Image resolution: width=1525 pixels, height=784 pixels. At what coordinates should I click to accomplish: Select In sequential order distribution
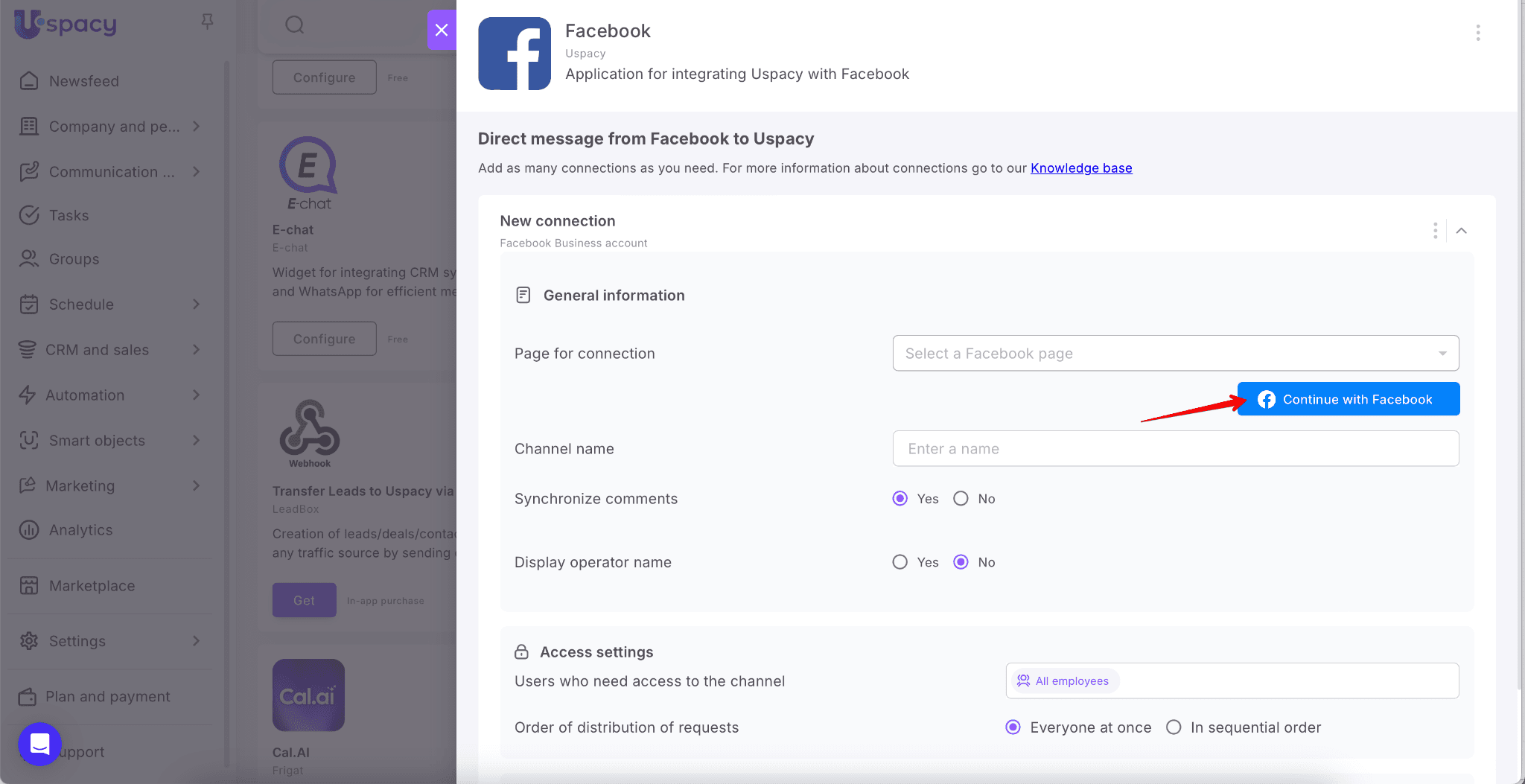(x=1174, y=727)
